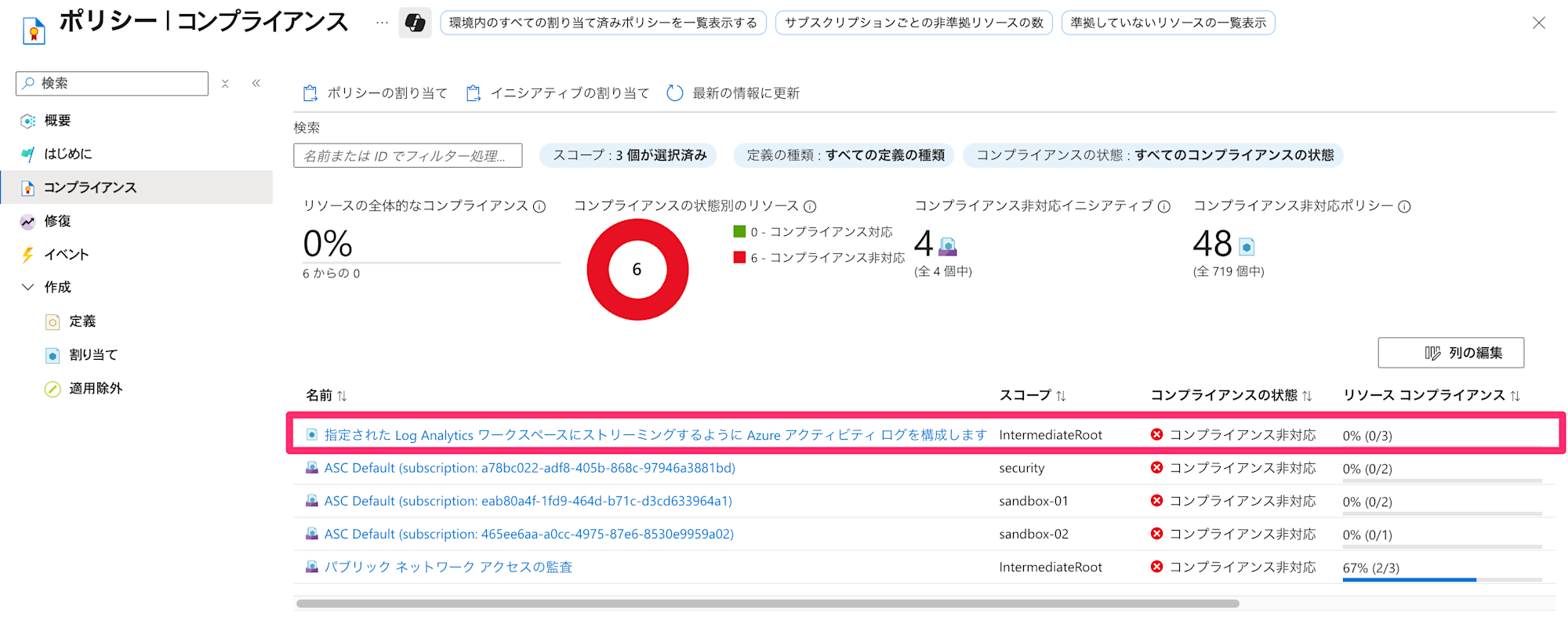Open コンプライアンスの状態 filter pill
1568x631 pixels.
pyautogui.click(x=1153, y=155)
